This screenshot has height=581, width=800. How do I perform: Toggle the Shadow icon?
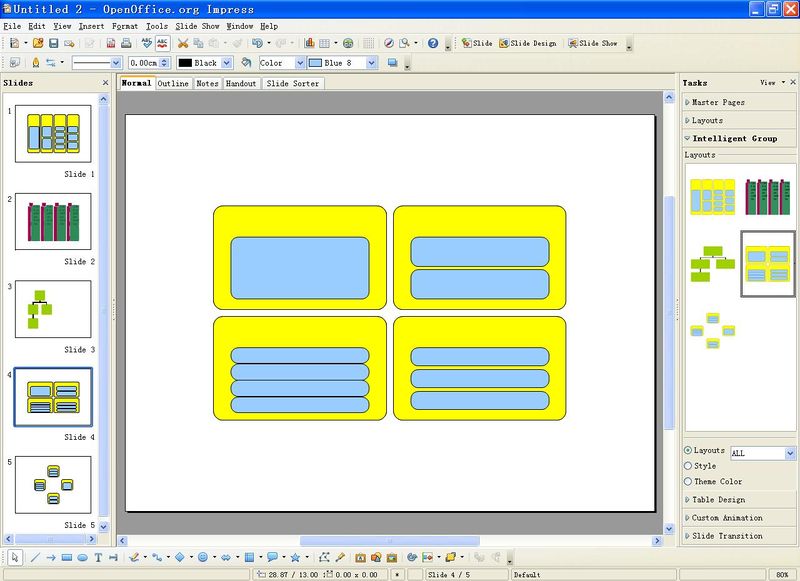392,62
